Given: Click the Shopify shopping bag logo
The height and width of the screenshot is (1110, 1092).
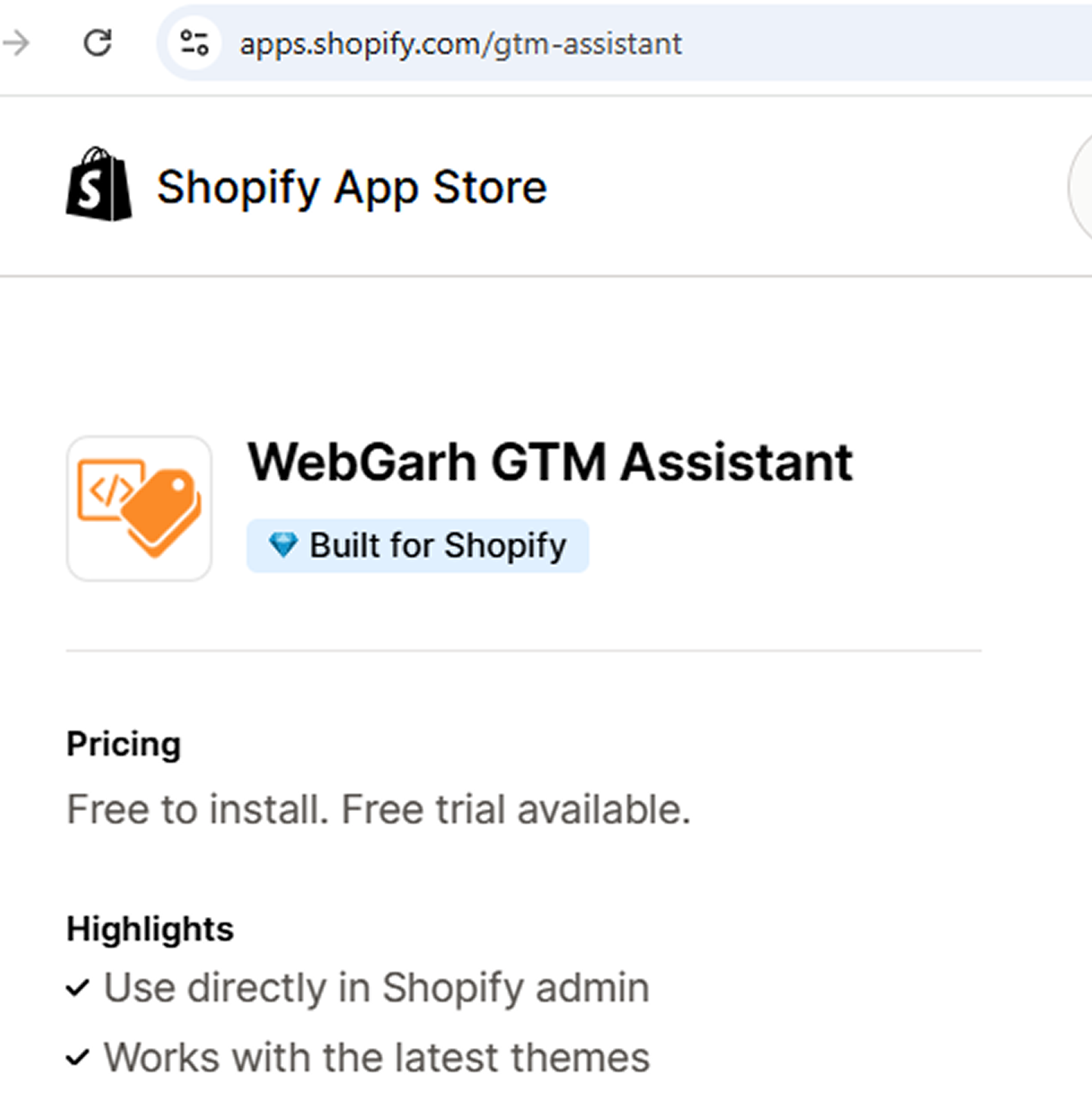Looking at the screenshot, I should pos(99,185).
